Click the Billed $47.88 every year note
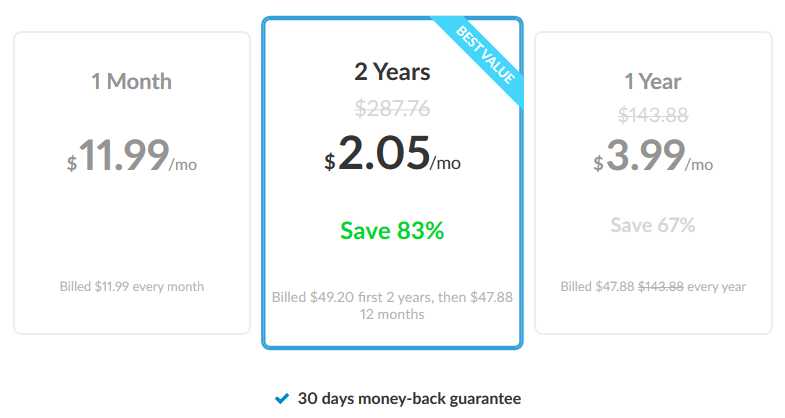Viewport: 785px width, 418px height. click(653, 286)
